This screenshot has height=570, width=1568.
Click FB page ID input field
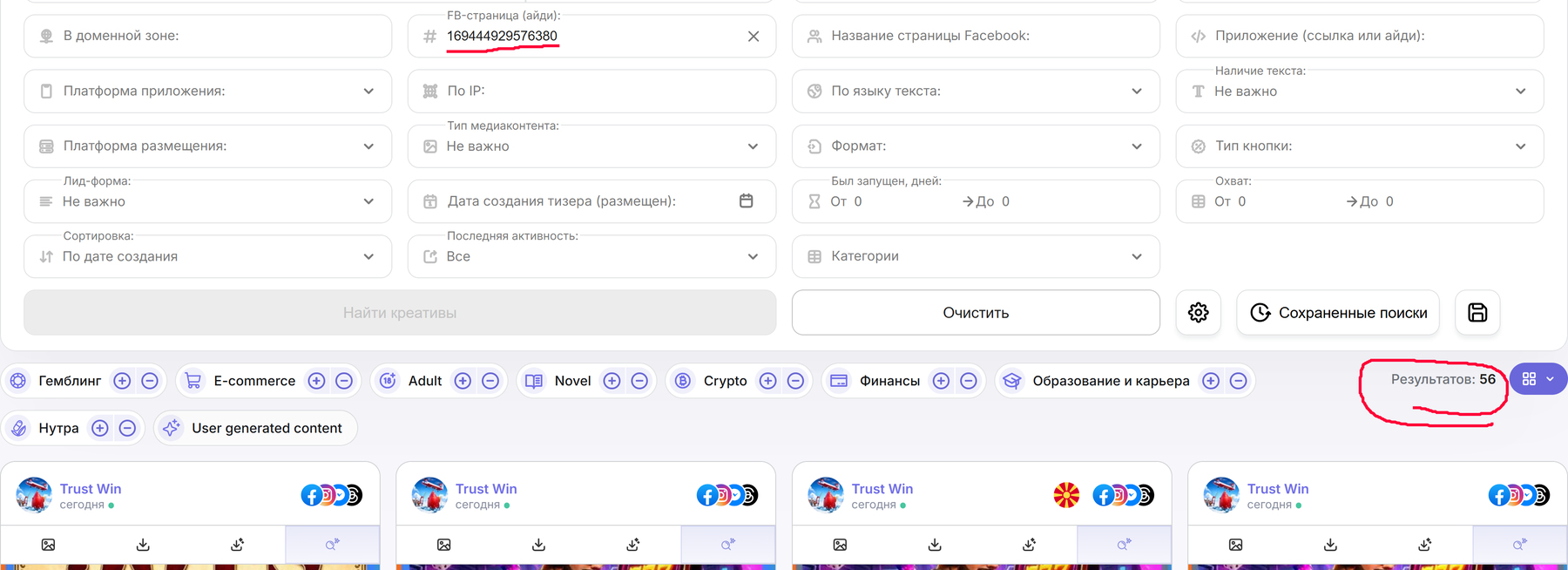(x=591, y=36)
